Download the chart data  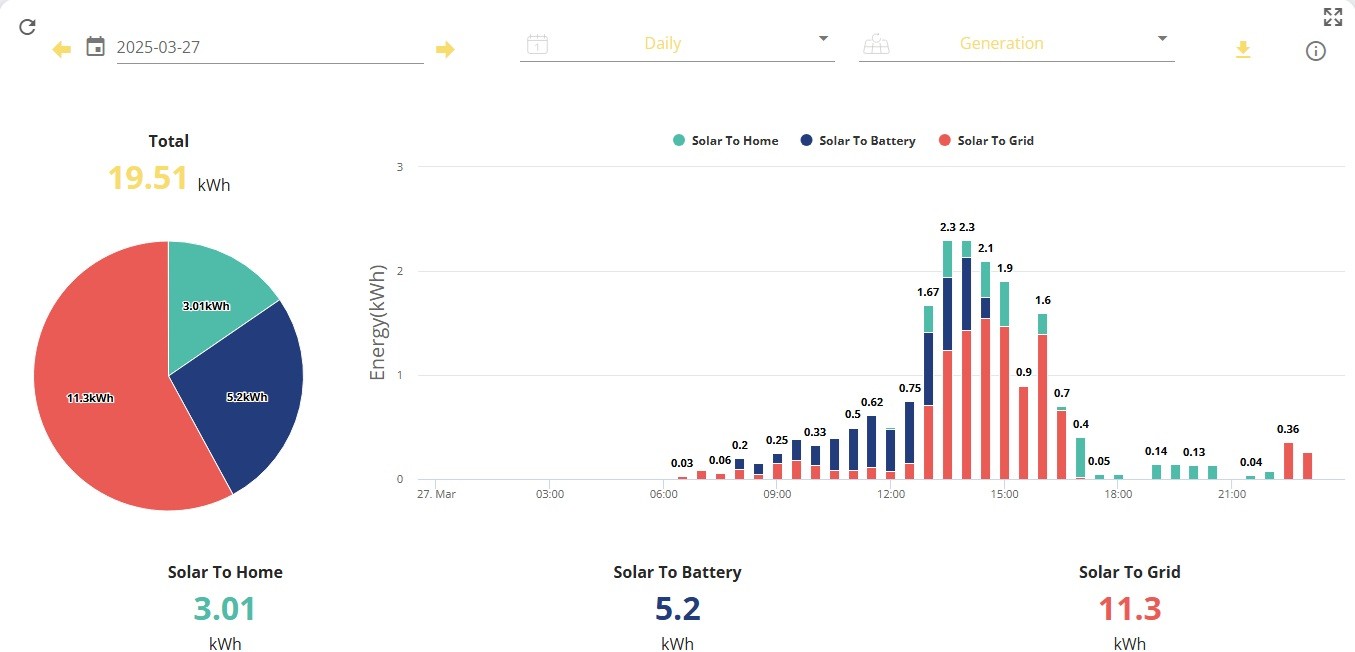point(1243,49)
